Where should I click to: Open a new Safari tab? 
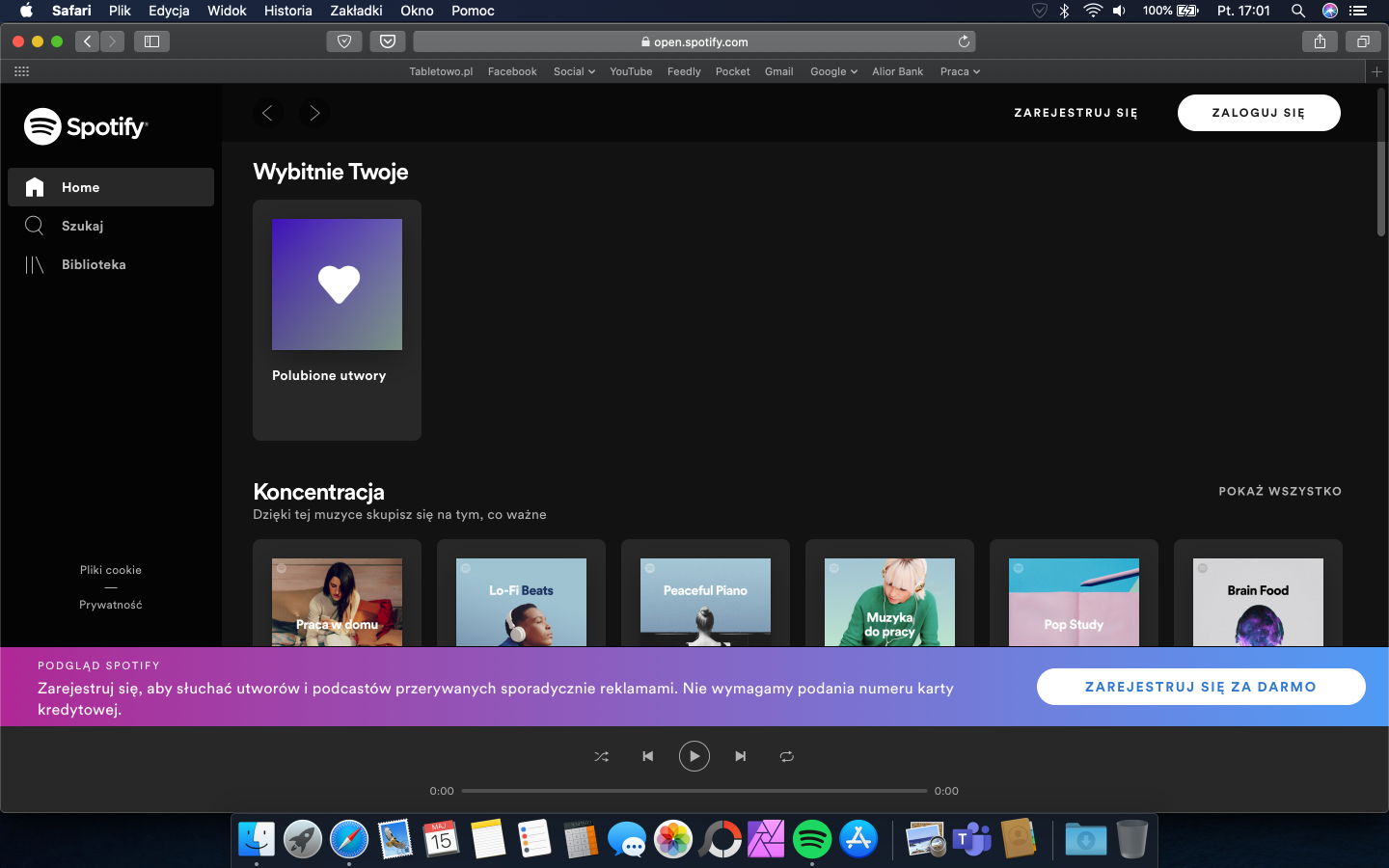pyautogui.click(x=1376, y=71)
